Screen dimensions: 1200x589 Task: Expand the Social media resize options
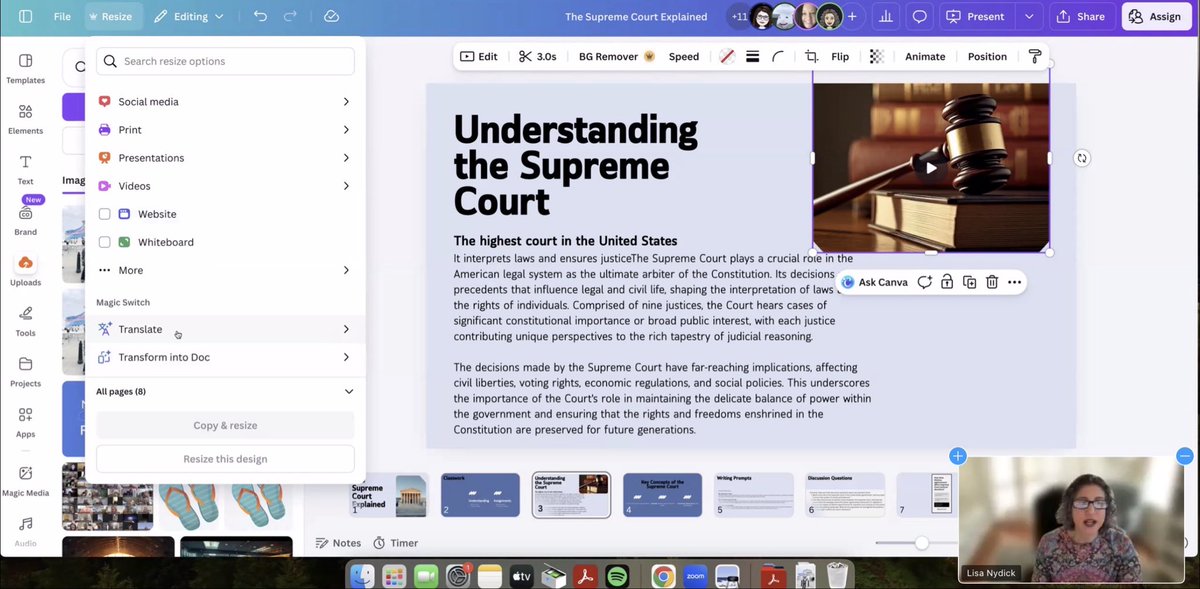coord(225,102)
